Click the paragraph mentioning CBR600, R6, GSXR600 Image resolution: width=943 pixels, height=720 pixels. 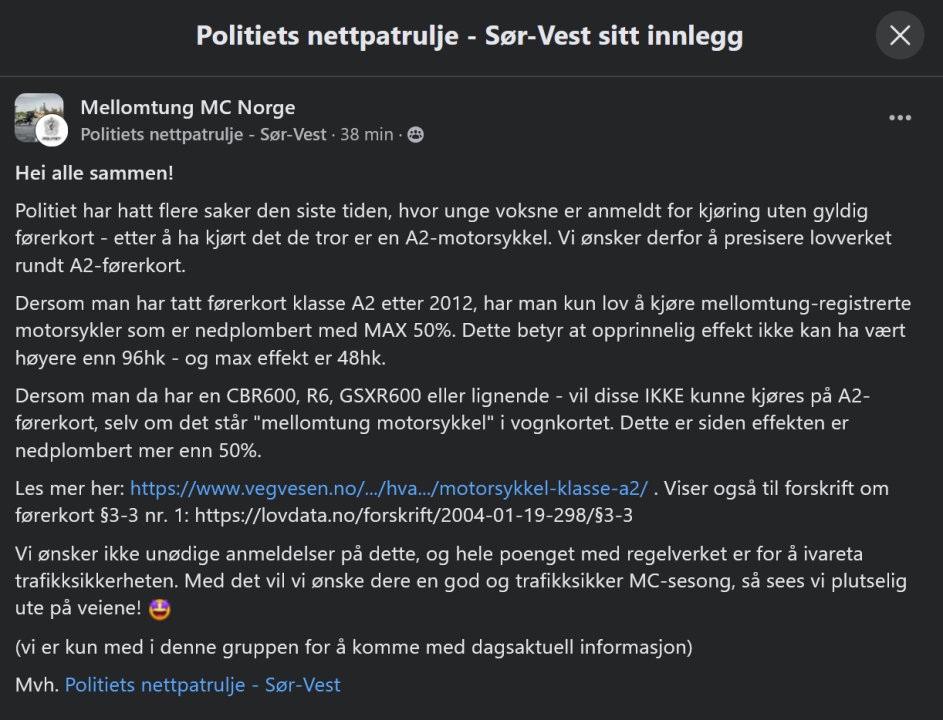[440, 423]
